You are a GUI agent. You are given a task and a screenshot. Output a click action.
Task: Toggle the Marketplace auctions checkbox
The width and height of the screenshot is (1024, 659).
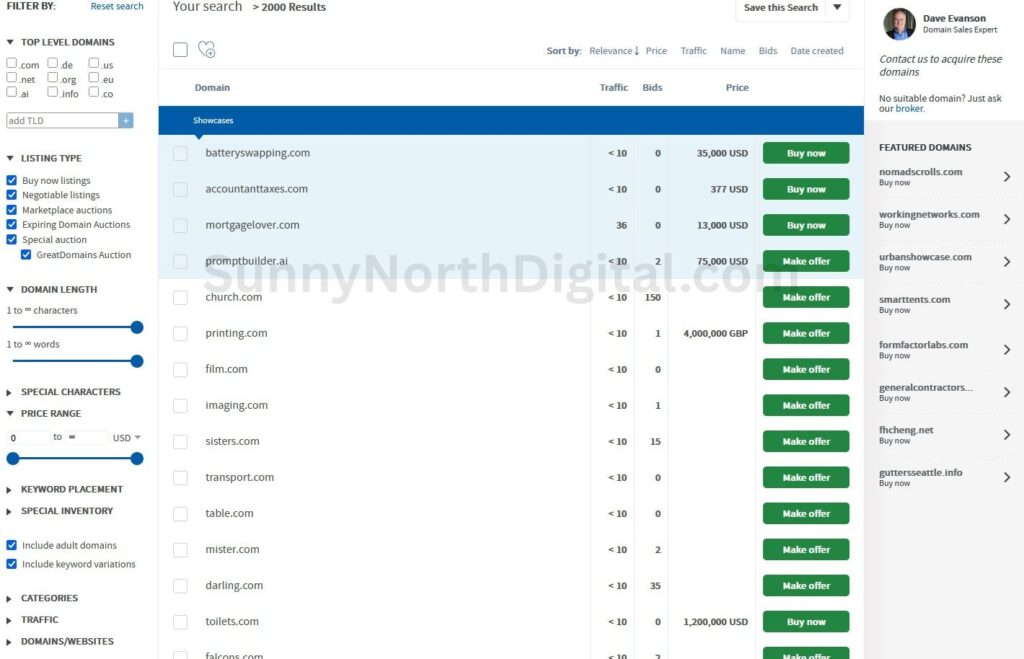(12, 210)
